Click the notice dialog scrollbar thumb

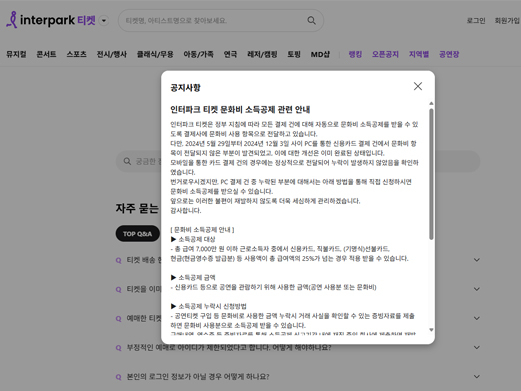coord(431,174)
